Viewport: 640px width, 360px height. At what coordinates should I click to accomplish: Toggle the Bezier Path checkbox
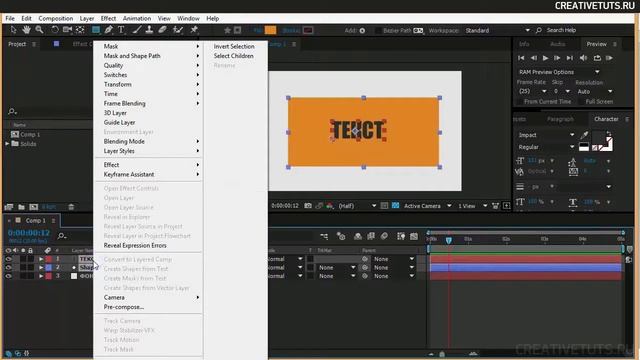pyautogui.click(x=378, y=31)
